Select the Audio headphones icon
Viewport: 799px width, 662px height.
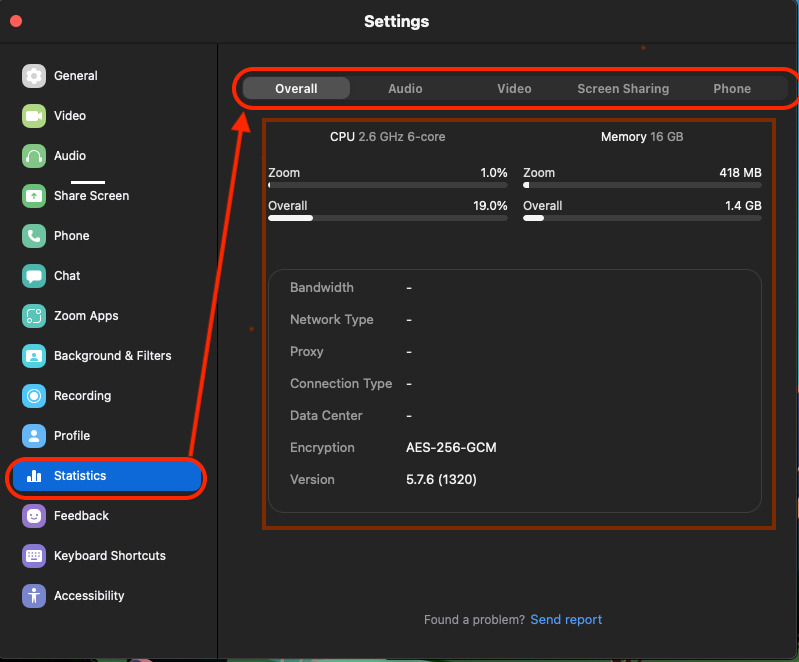[35, 156]
